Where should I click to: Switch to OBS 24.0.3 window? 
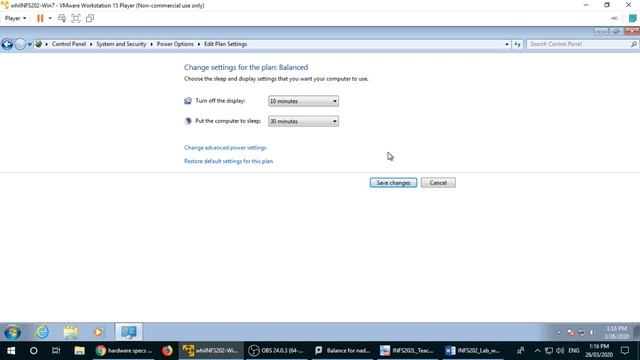coord(276,351)
